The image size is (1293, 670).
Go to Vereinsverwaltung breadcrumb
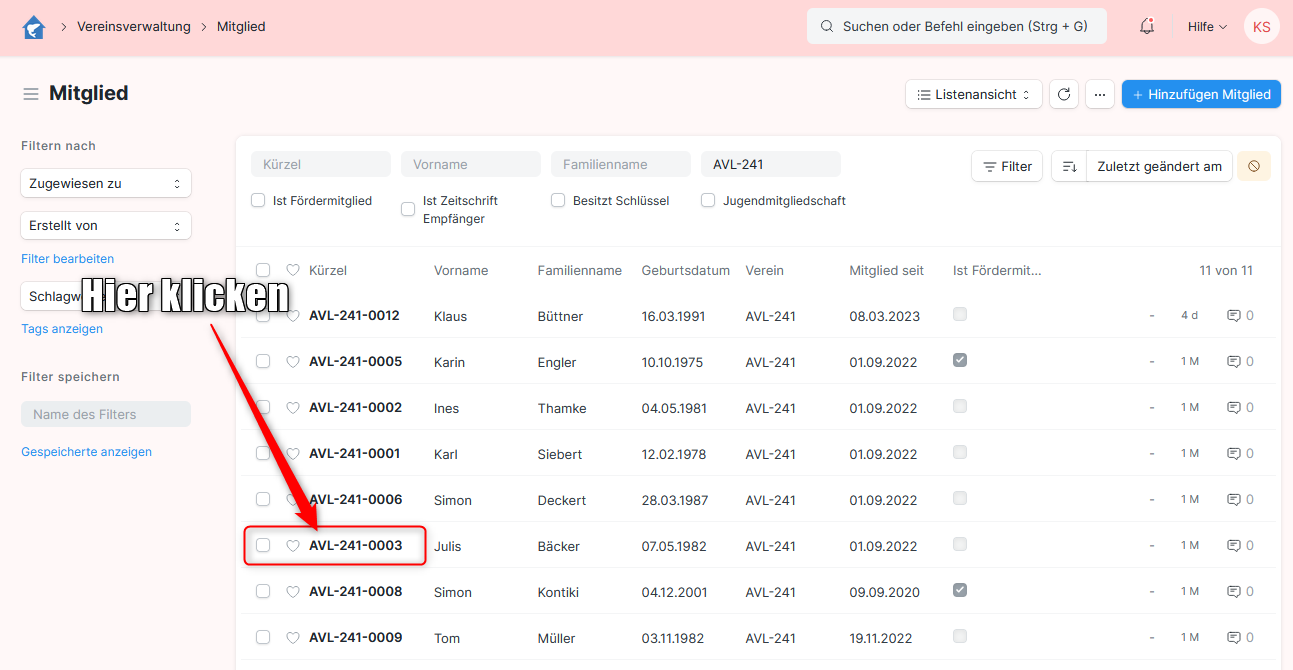pyautogui.click(x=134, y=27)
